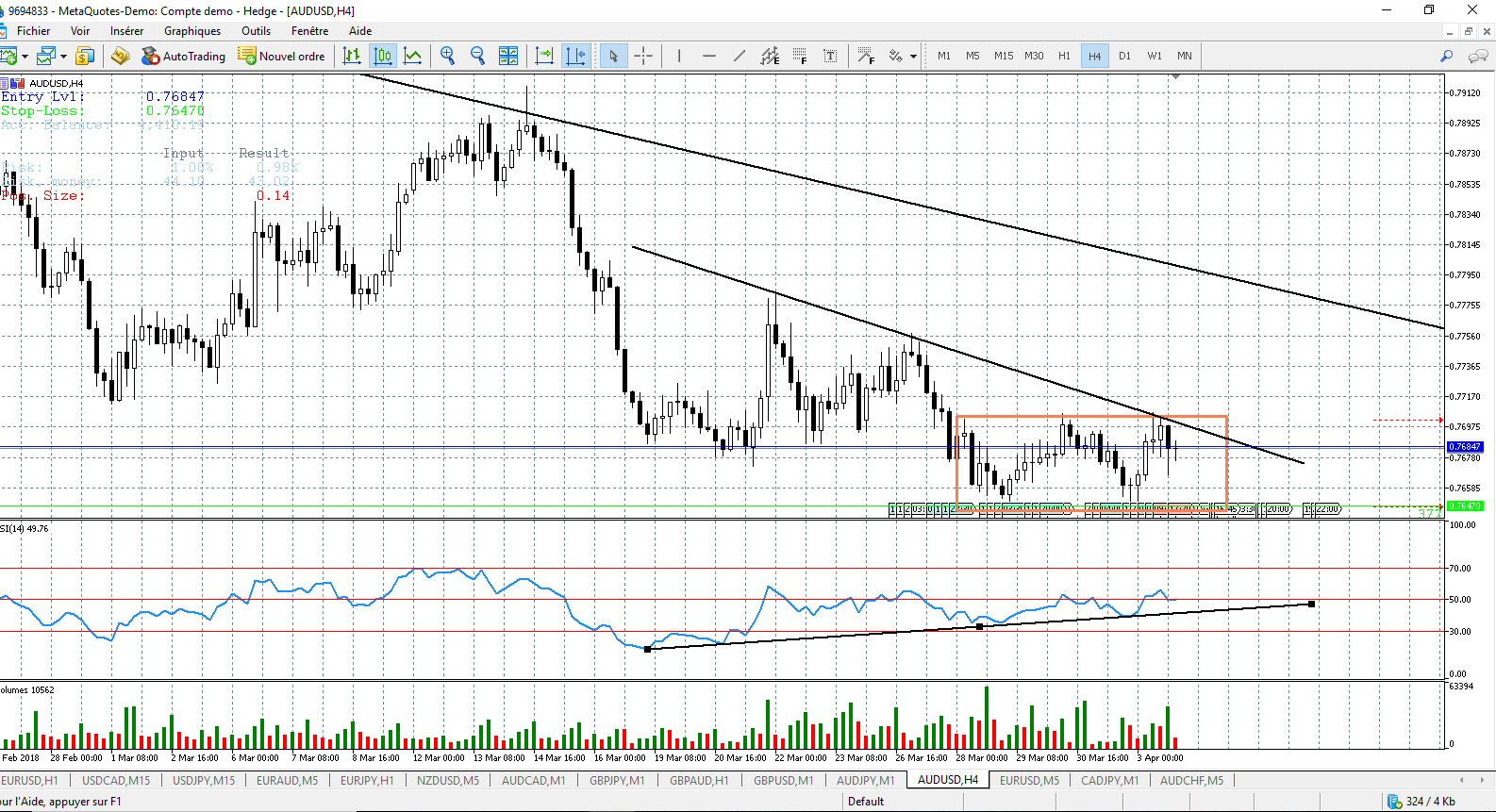This screenshot has height=812, width=1496.
Task: Switch to the M1 timeframe
Action: (944, 57)
